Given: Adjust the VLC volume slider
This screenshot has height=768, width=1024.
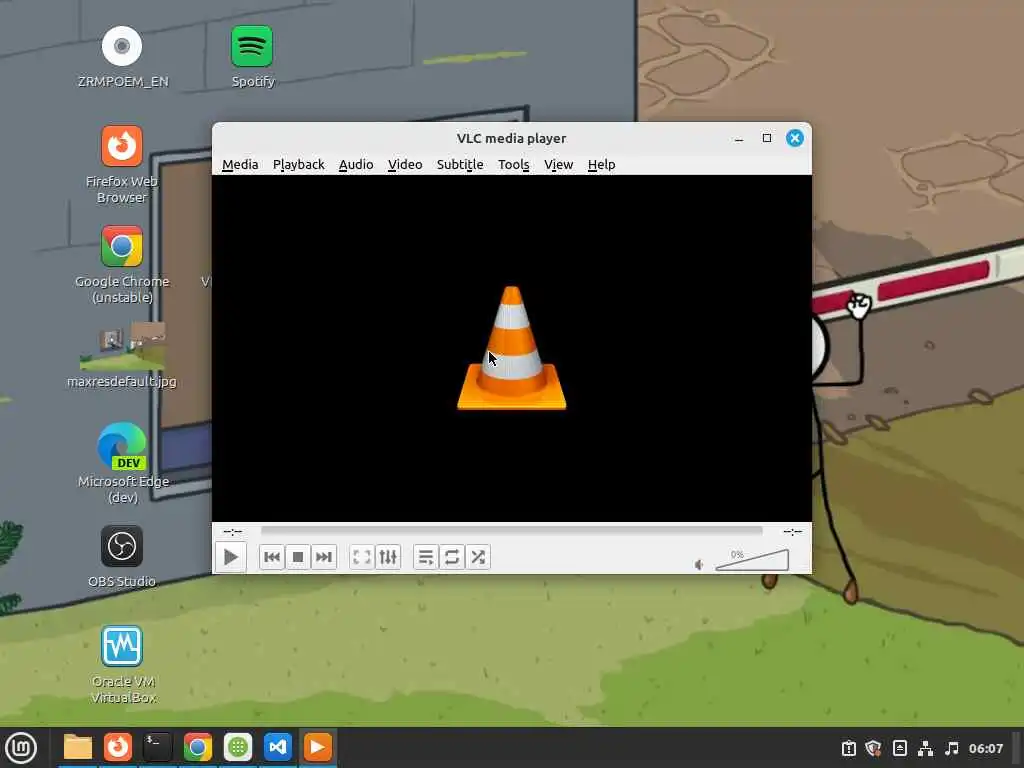Looking at the screenshot, I should (x=752, y=560).
